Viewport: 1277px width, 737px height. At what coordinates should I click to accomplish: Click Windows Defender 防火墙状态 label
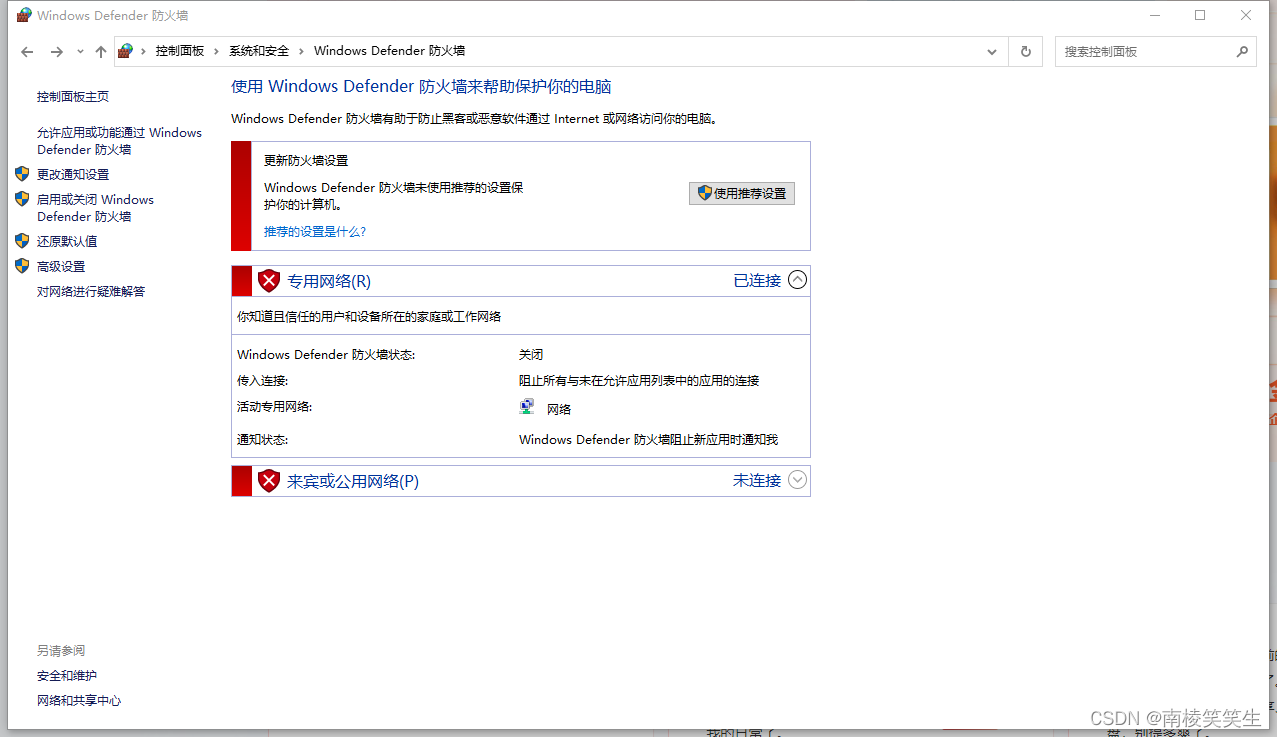(x=326, y=355)
